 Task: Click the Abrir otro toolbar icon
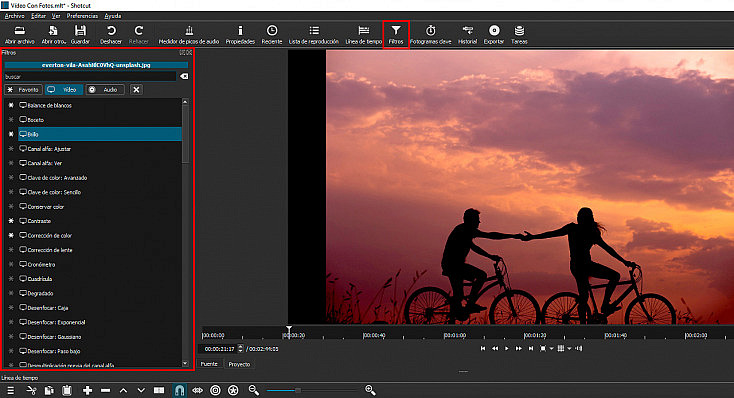[x=53, y=35]
